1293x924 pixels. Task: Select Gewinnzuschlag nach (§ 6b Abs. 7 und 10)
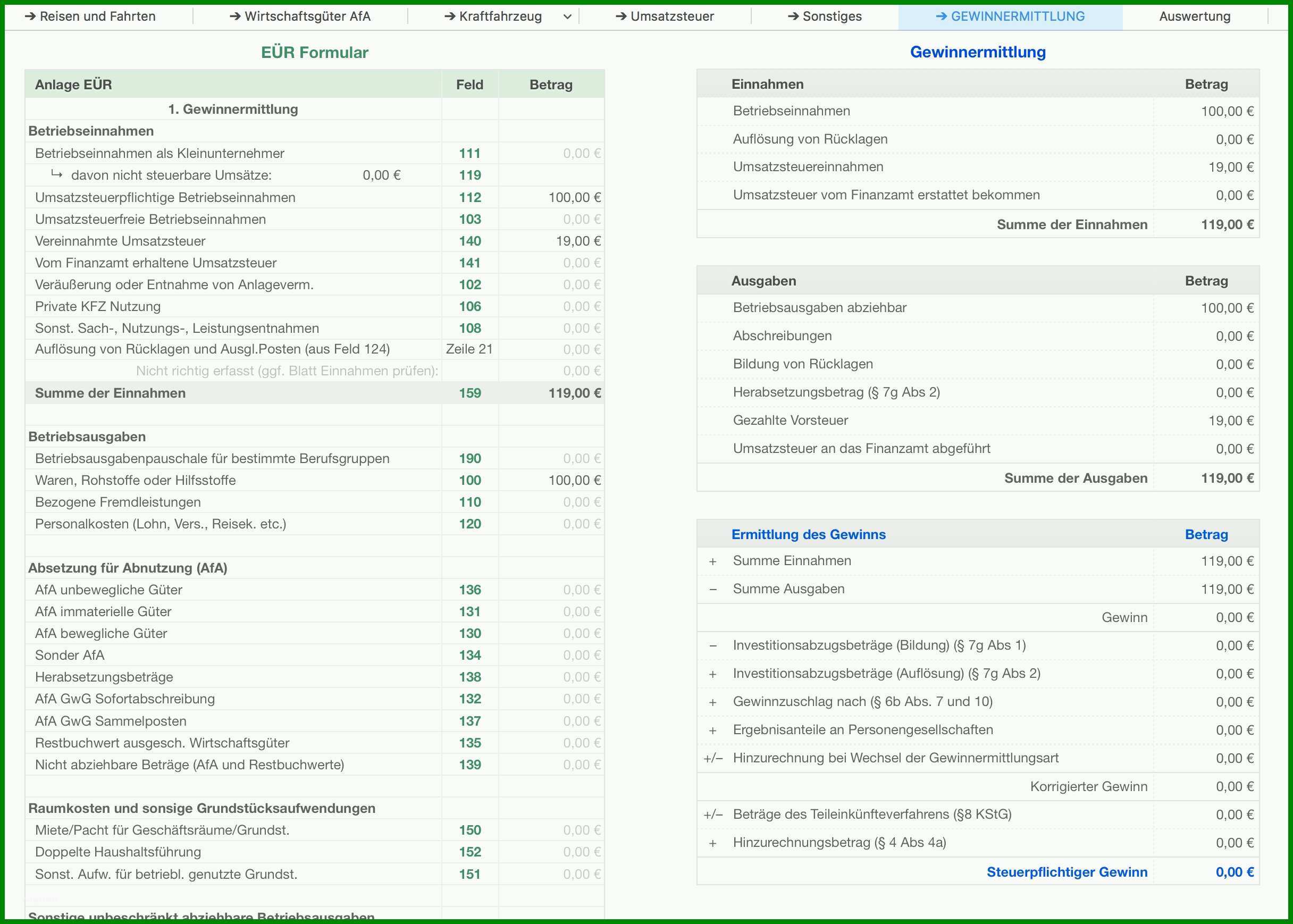pyautogui.click(x=863, y=702)
